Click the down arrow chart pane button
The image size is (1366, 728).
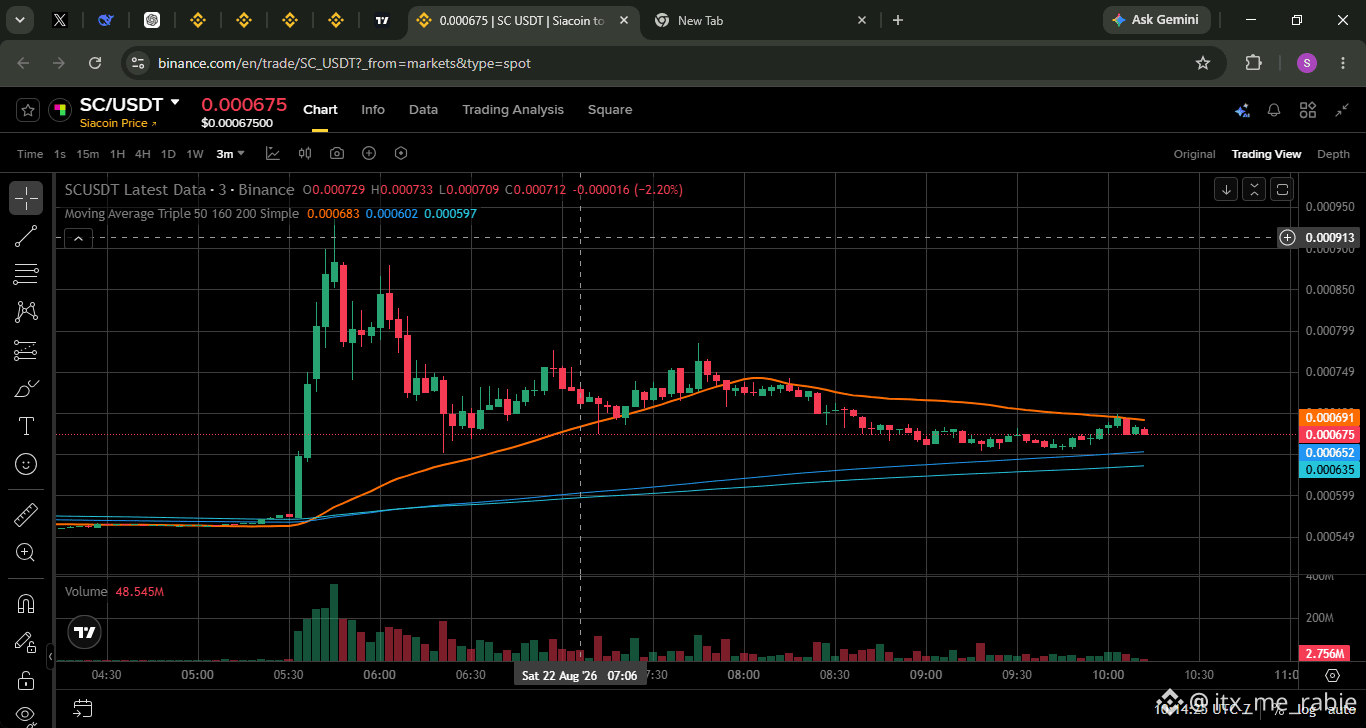coord(1226,189)
